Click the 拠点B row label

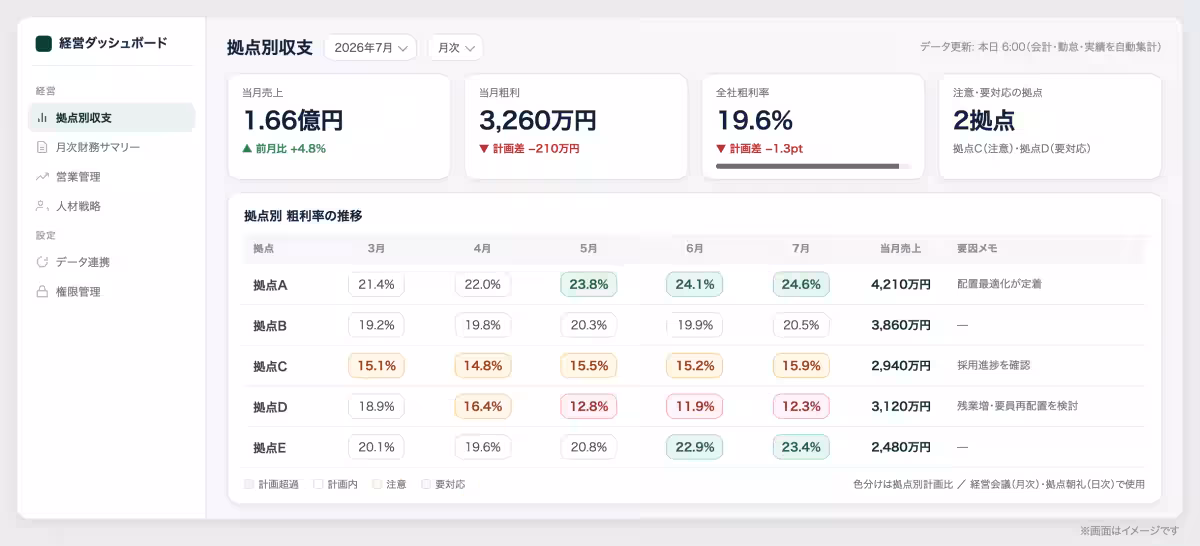(x=270, y=325)
